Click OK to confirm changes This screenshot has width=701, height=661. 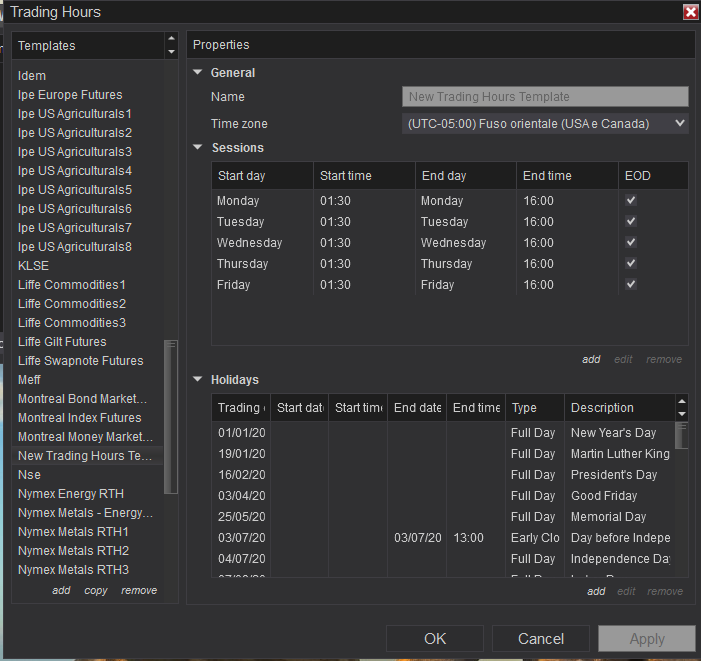(435, 639)
